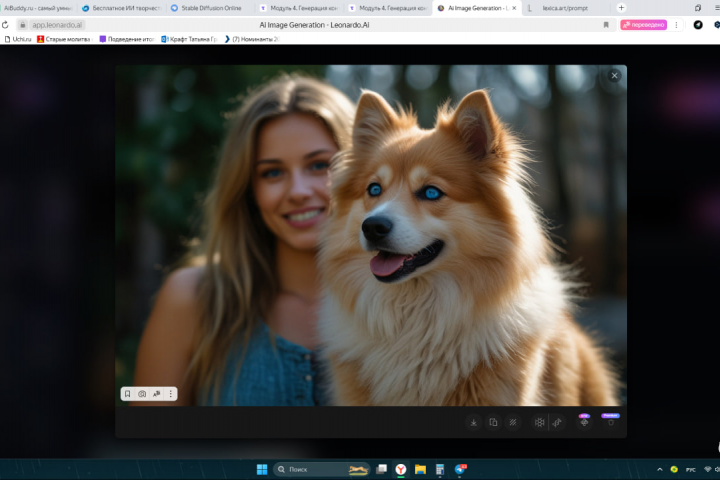
Task: Click the taskbar Поиск search box
Action: click(321, 469)
